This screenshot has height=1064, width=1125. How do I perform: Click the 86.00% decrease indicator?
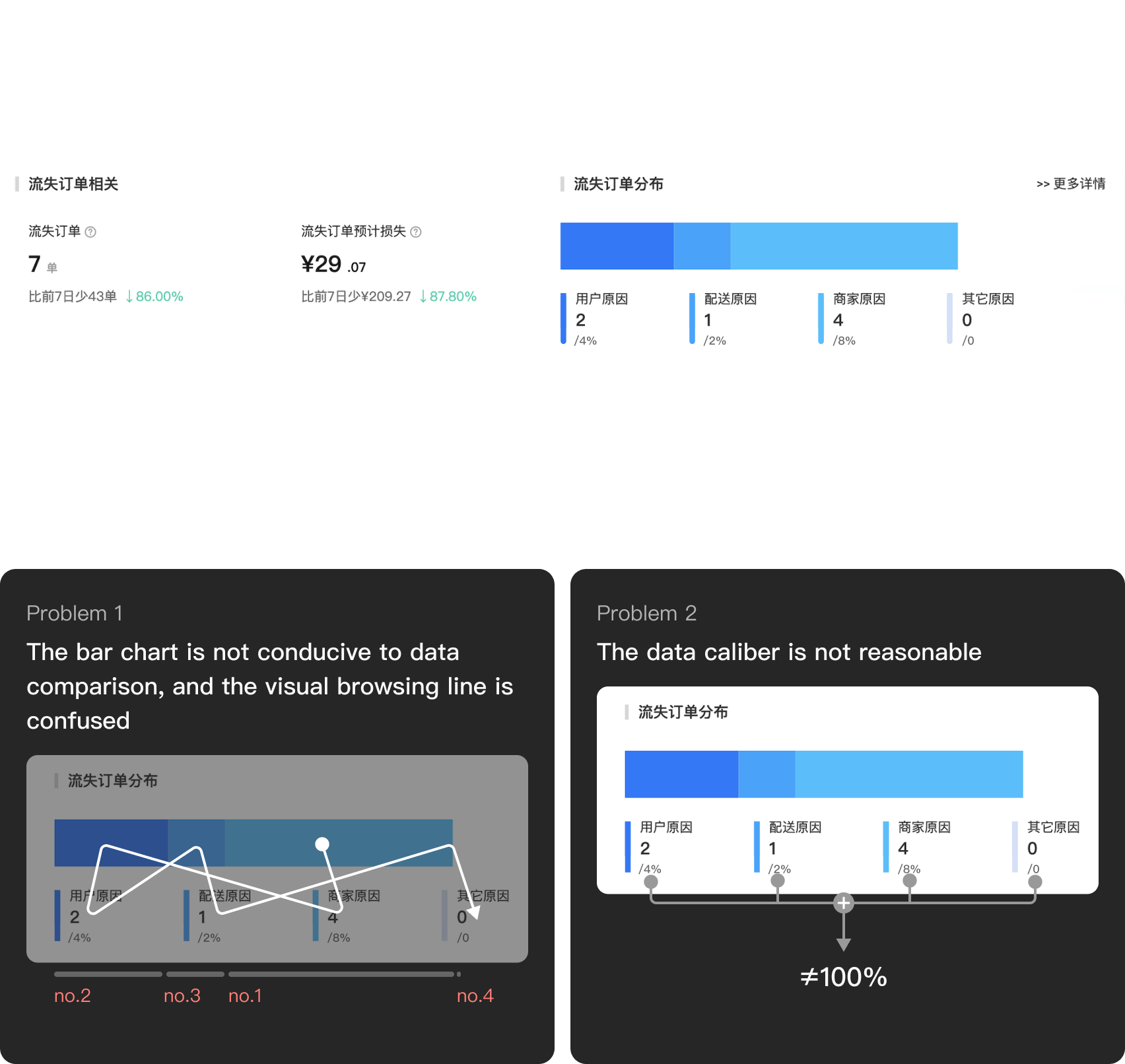pyautogui.click(x=154, y=296)
